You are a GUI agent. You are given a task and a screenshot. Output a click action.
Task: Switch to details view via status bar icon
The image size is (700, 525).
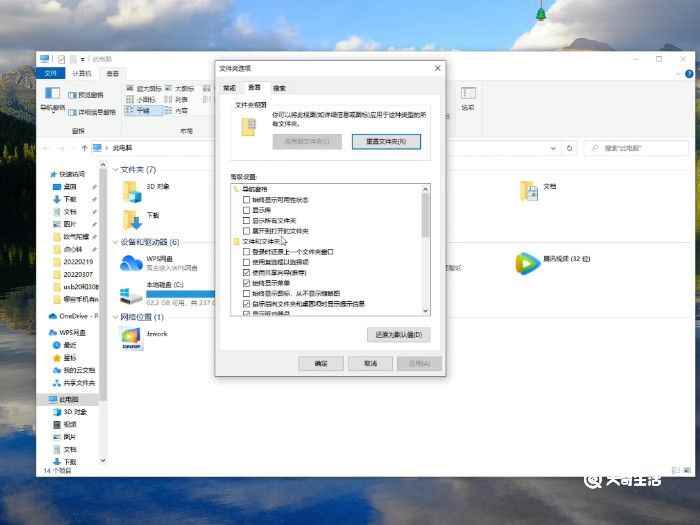click(676, 470)
